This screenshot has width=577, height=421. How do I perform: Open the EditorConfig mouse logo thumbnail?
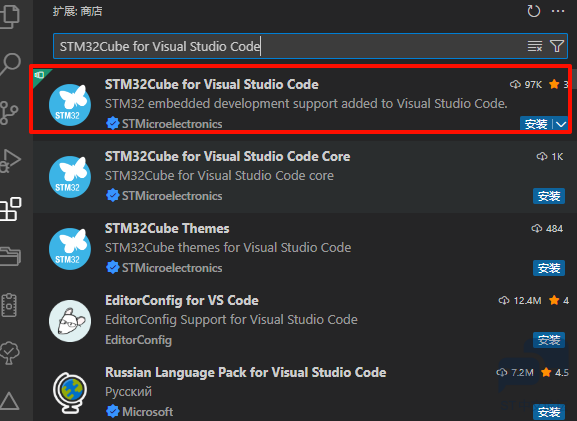click(70, 321)
